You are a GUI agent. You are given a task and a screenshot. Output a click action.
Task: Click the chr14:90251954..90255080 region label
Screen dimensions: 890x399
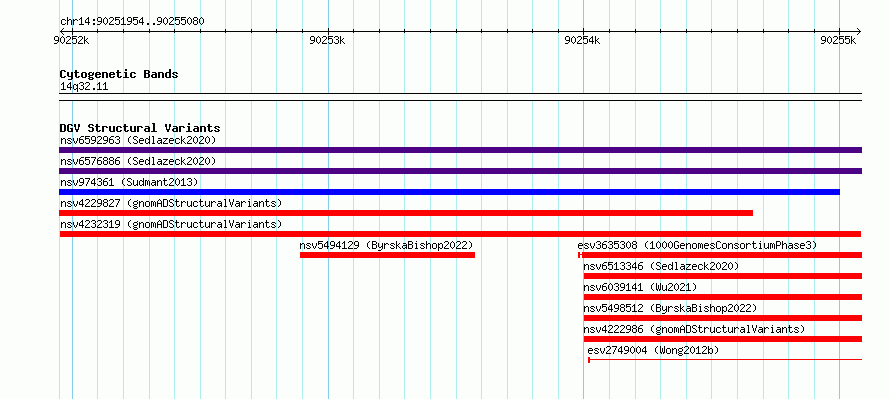132,22
